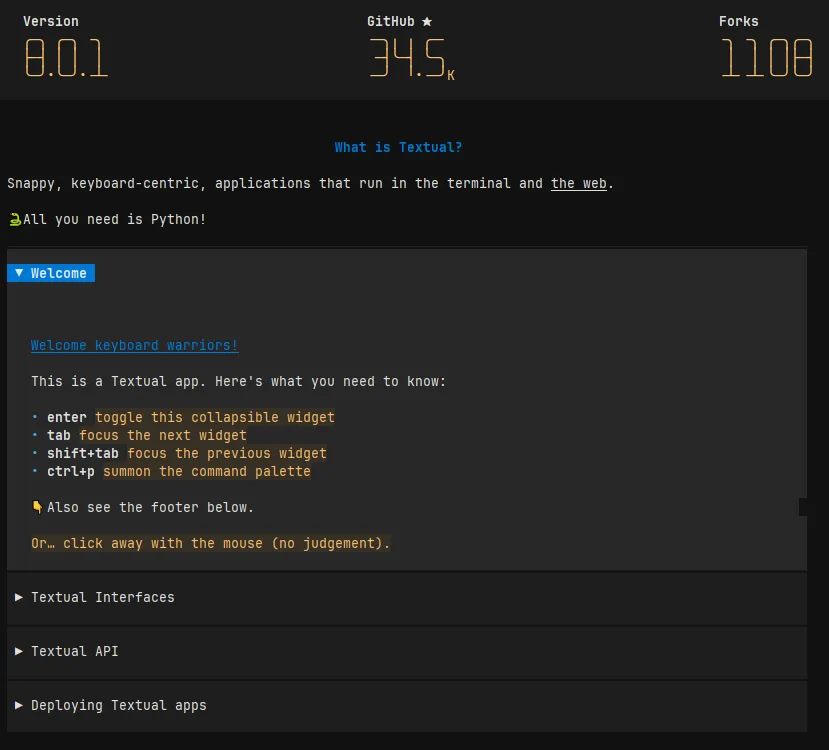
Task: Click 'This is a Textual app' sentence
Action: click(238, 382)
